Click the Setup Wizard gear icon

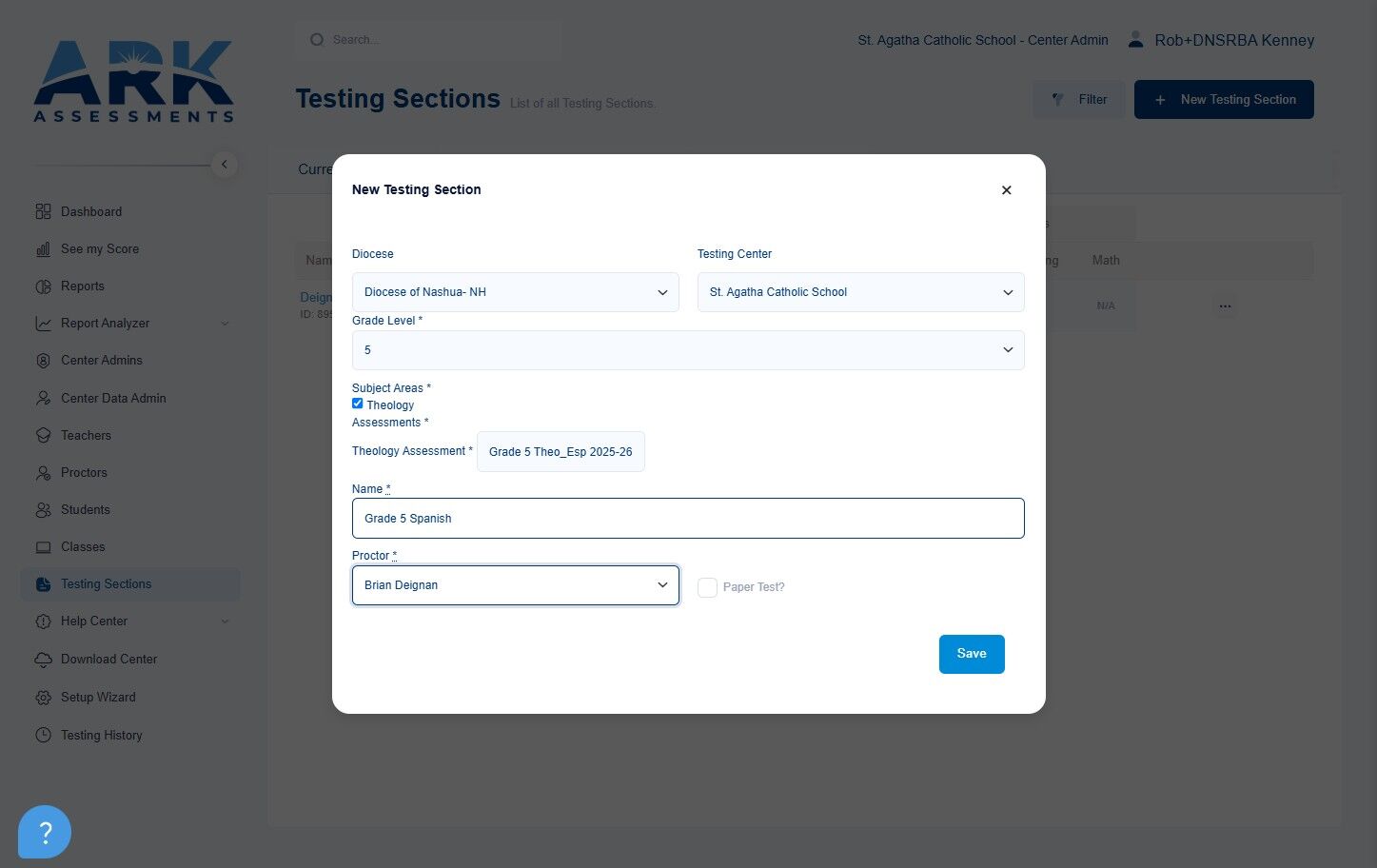[x=43, y=697]
